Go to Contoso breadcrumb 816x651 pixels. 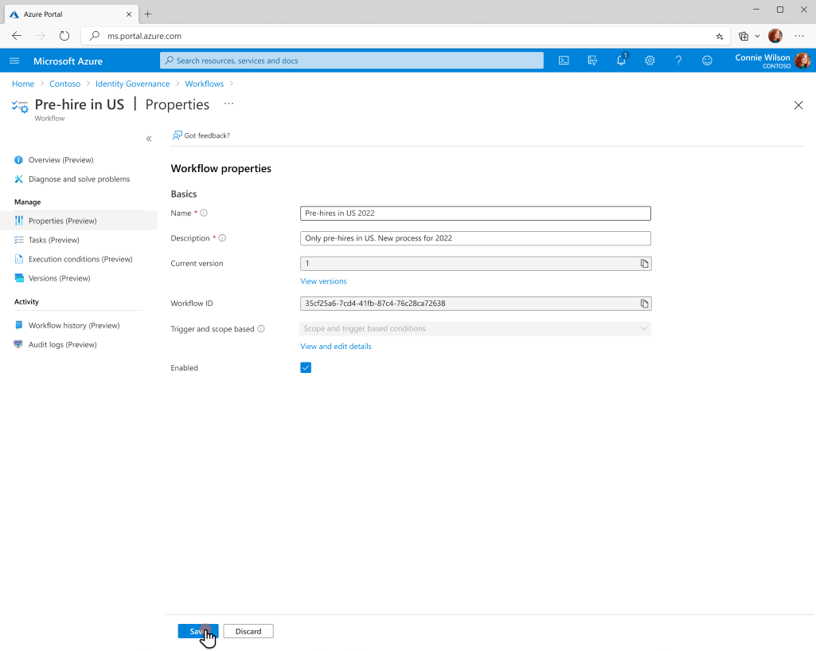(65, 84)
